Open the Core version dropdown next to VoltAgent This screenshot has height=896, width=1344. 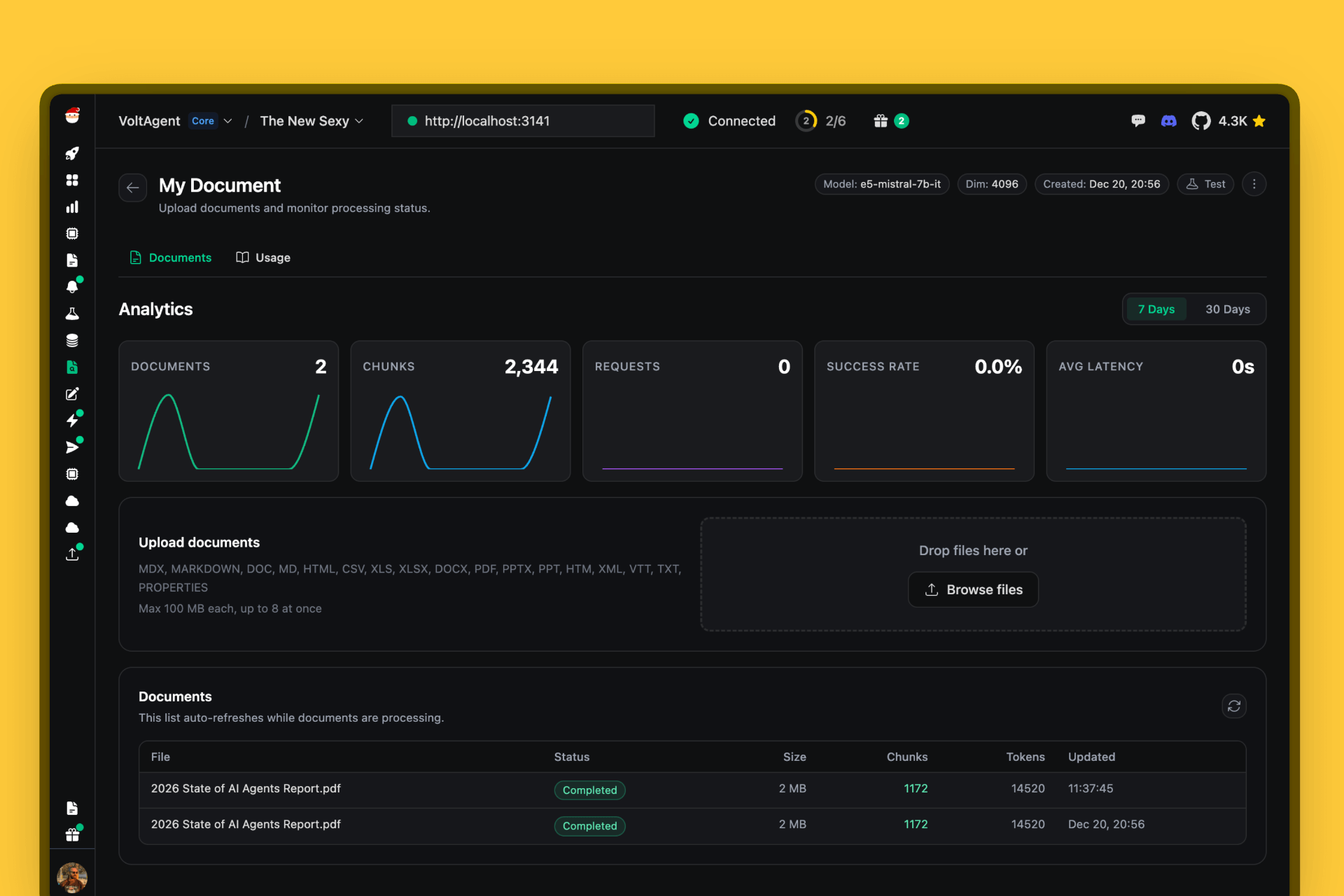[x=210, y=120]
